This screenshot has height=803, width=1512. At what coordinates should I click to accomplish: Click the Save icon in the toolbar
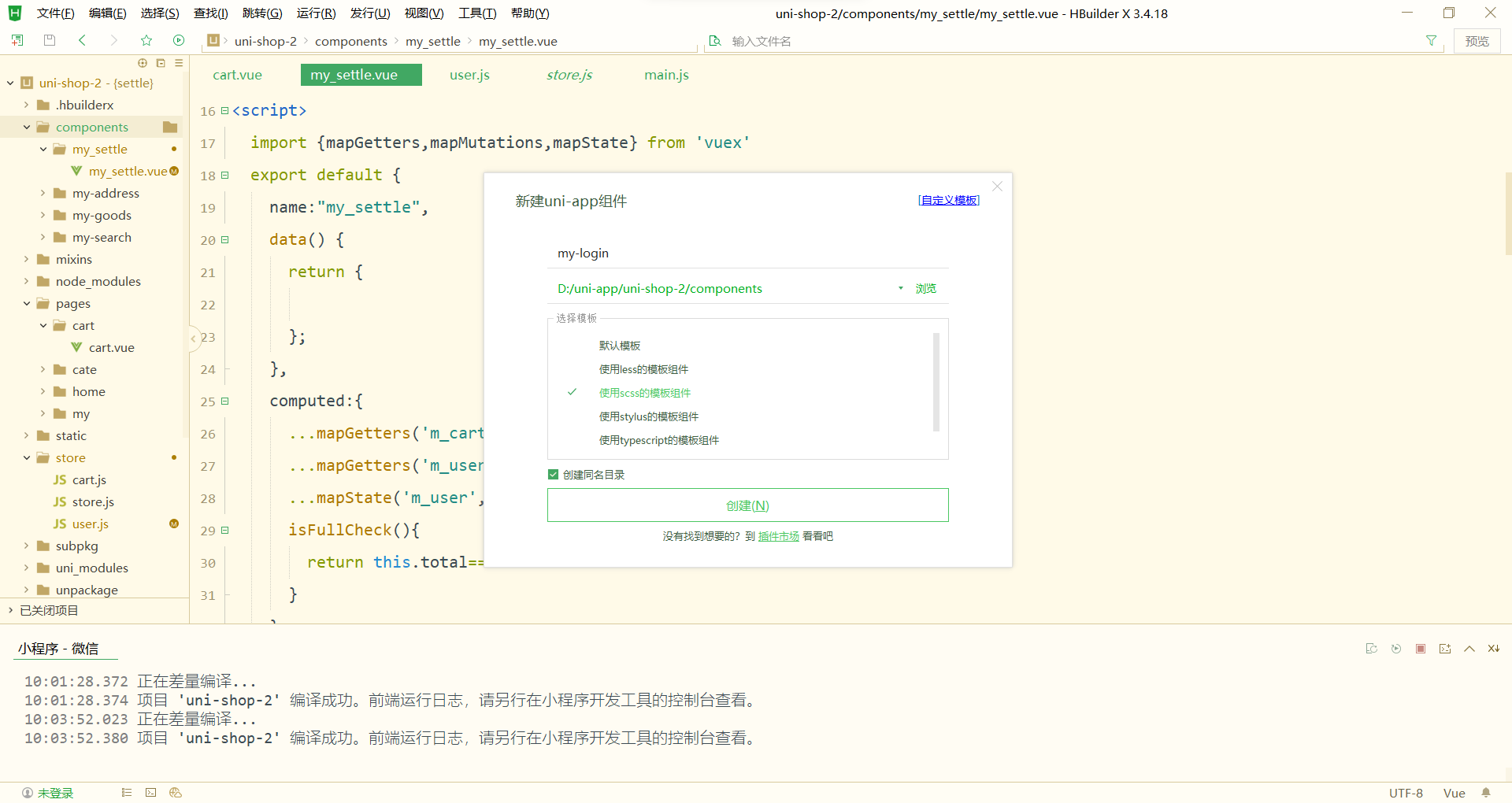pos(49,40)
